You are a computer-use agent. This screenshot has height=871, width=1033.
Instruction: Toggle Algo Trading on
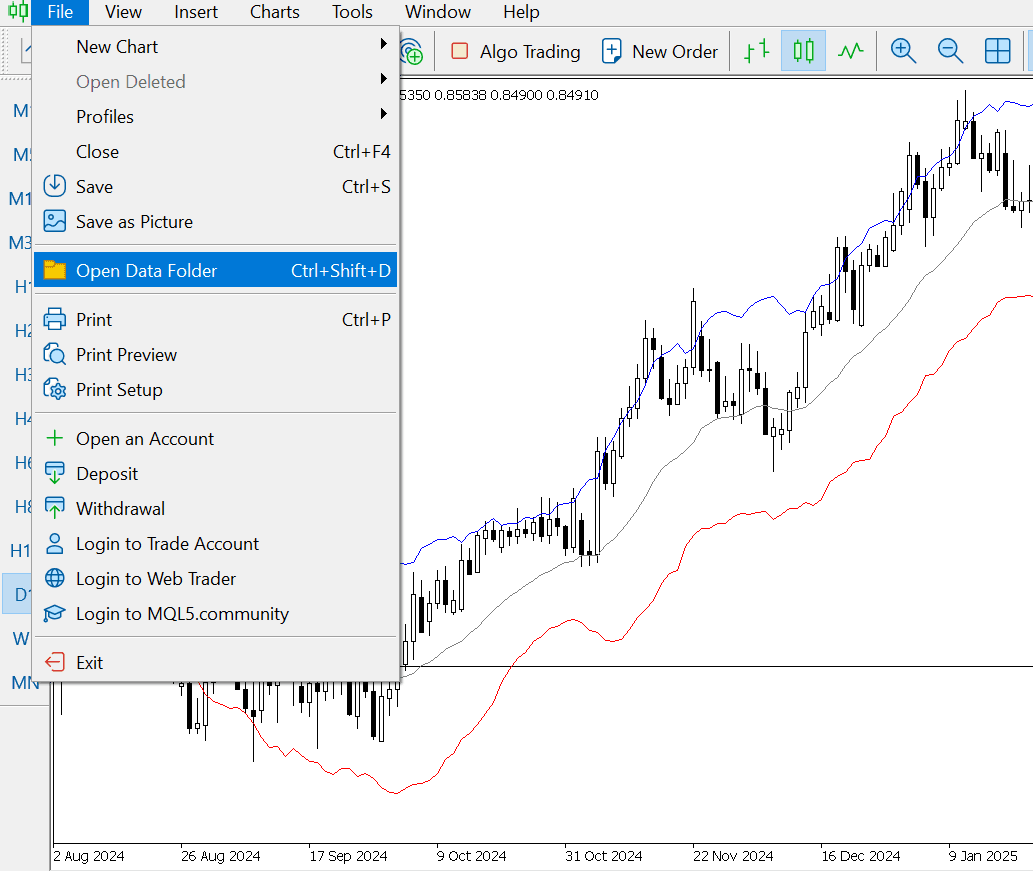pos(516,51)
